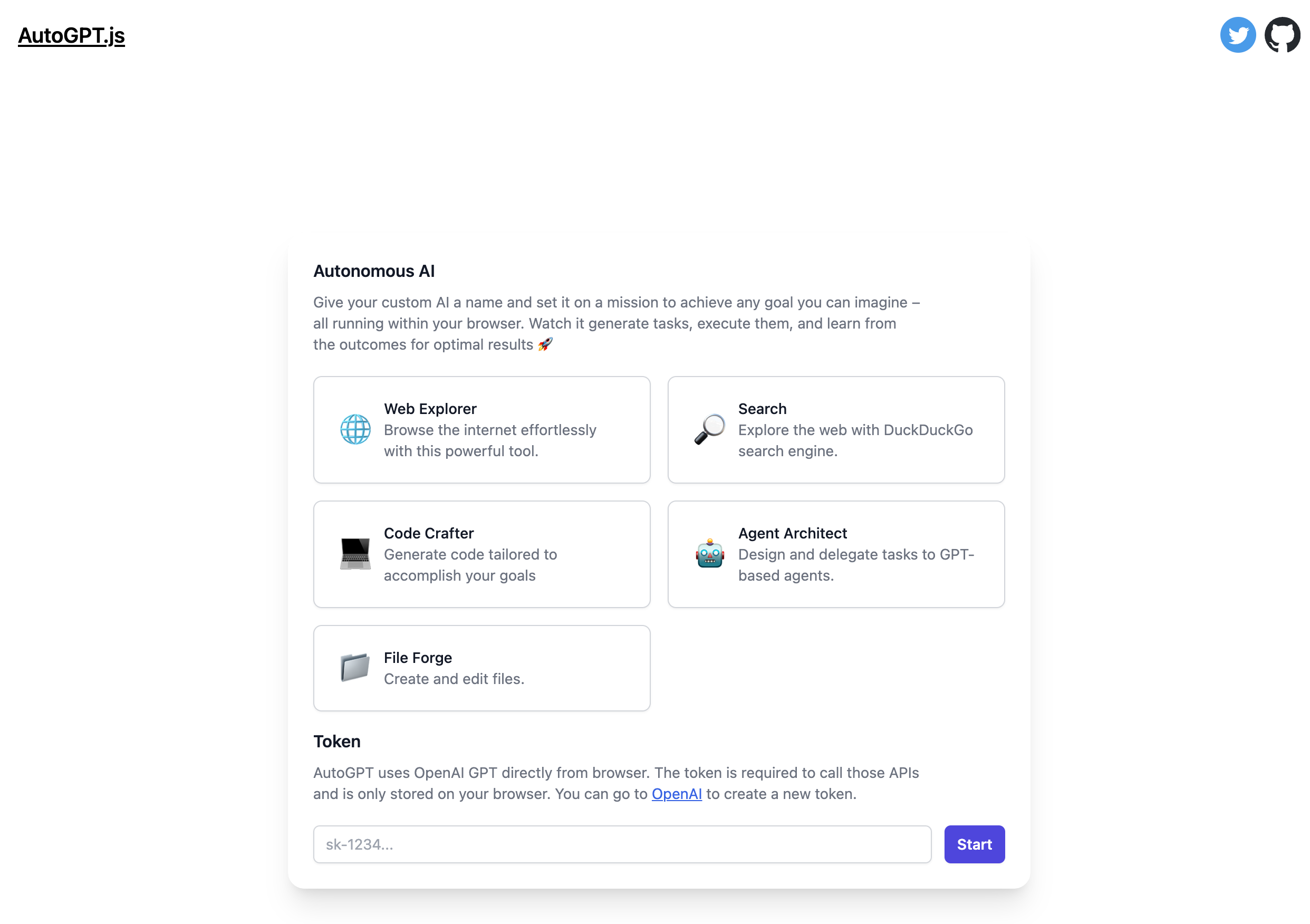The image size is (1310, 924).
Task: Open the GitHub repository icon
Action: [x=1283, y=35]
